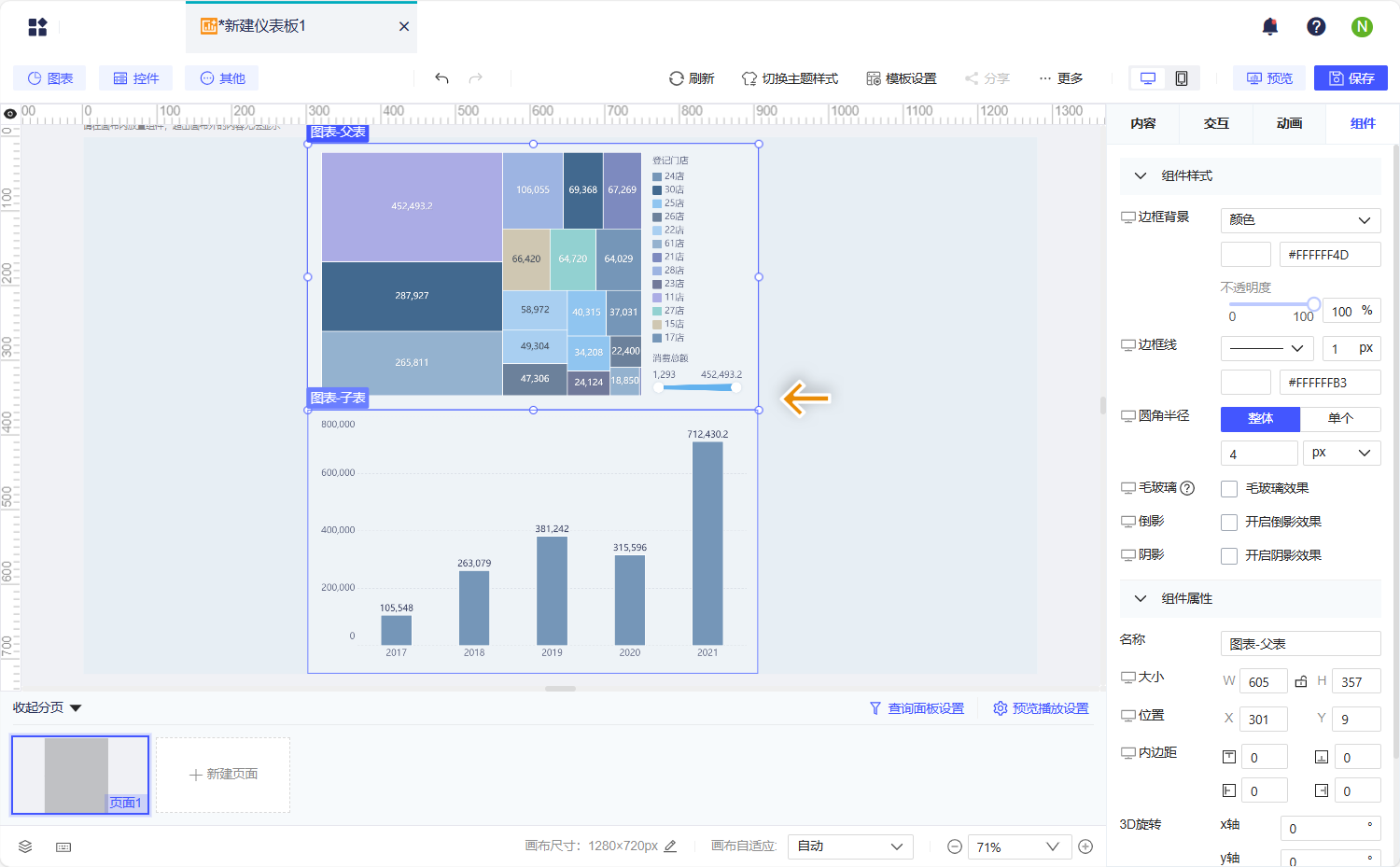This screenshot has width=1400, height=867.
Task: Switch to the 动画 tab
Action: tap(1289, 123)
